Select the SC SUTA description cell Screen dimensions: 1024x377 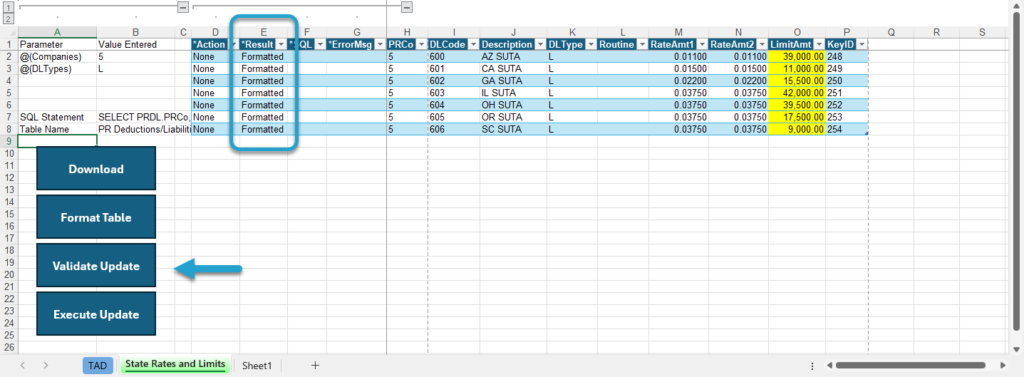(513, 129)
